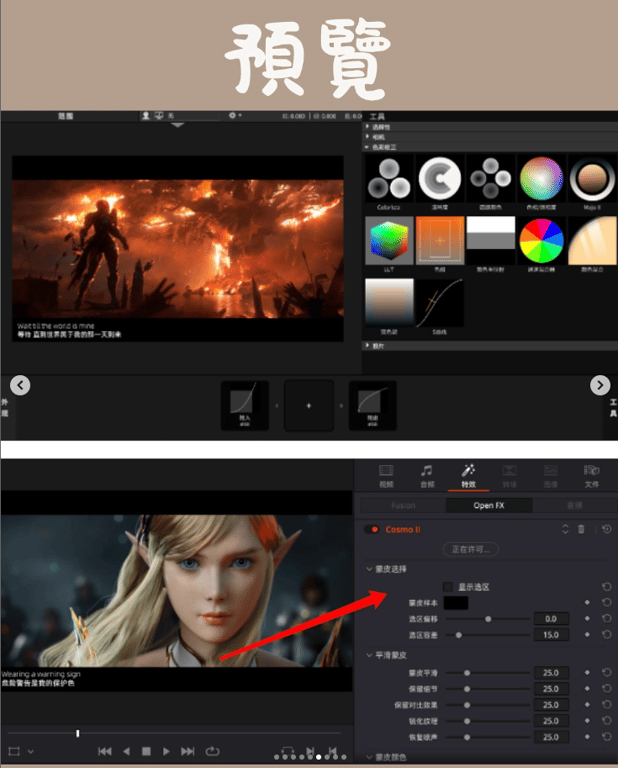Open the Mojo II tool
The image size is (618, 768).
[592, 178]
